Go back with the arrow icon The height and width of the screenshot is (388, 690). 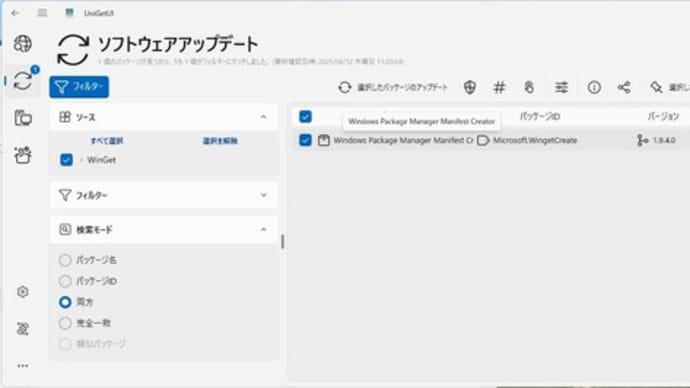pyautogui.click(x=15, y=13)
